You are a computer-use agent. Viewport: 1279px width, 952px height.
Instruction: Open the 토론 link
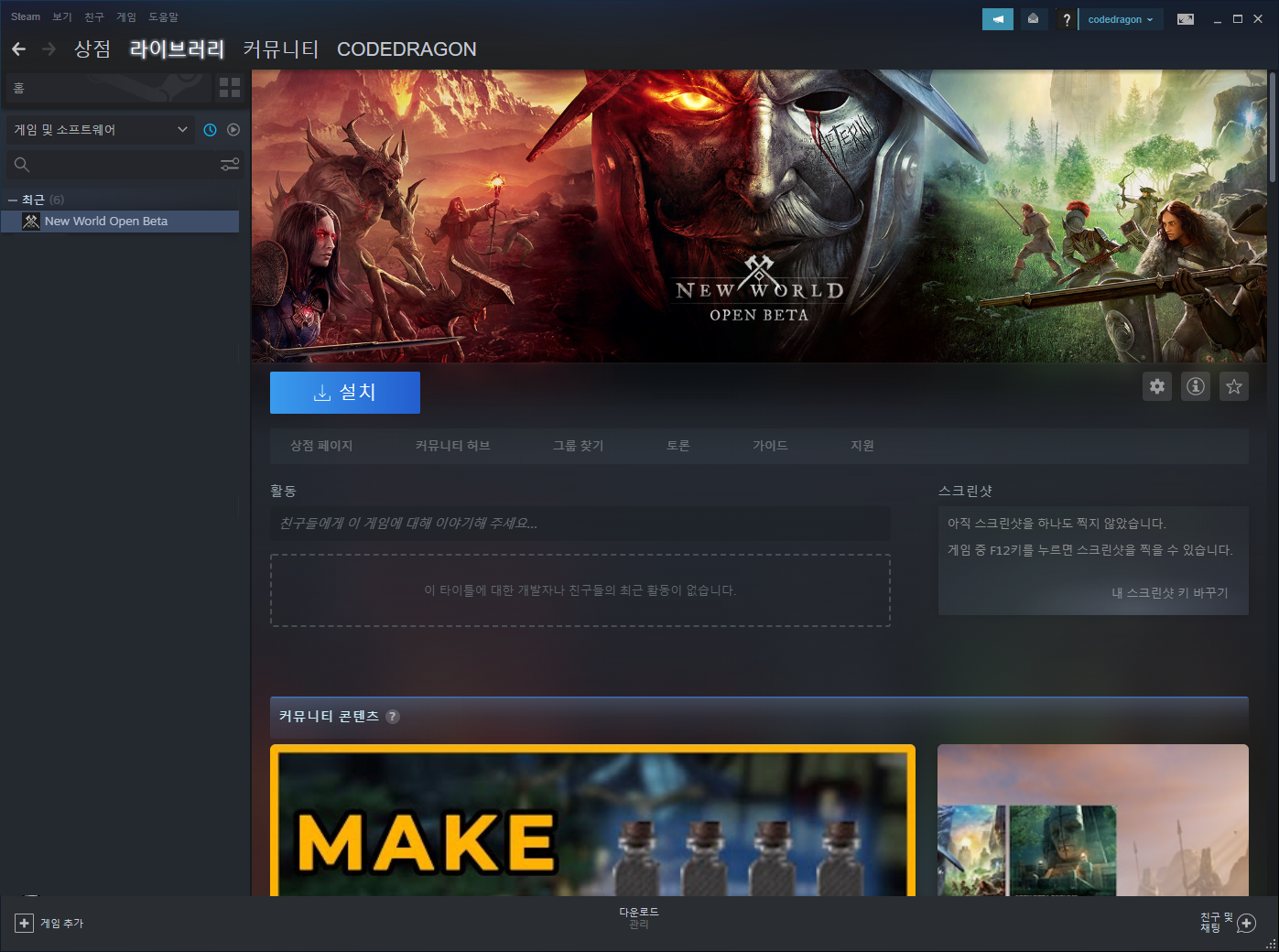pos(678,446)
